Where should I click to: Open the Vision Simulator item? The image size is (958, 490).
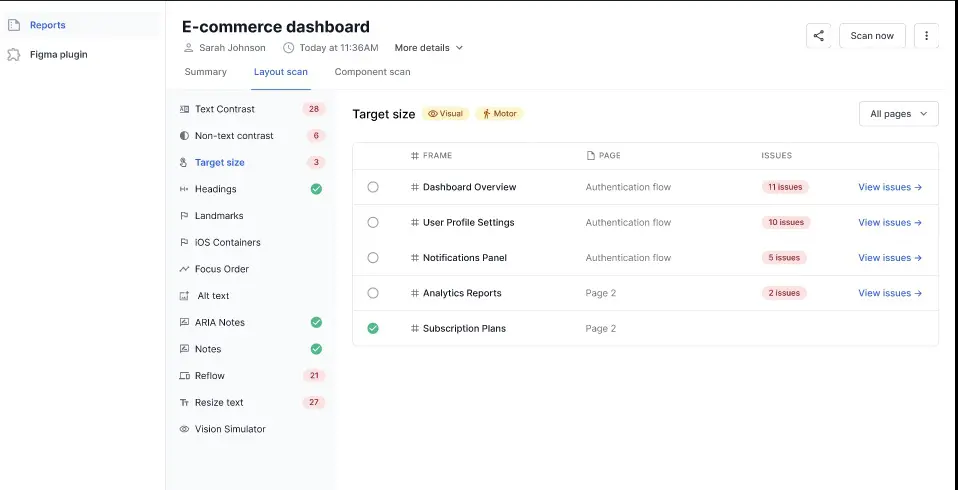tap(230, 429)
